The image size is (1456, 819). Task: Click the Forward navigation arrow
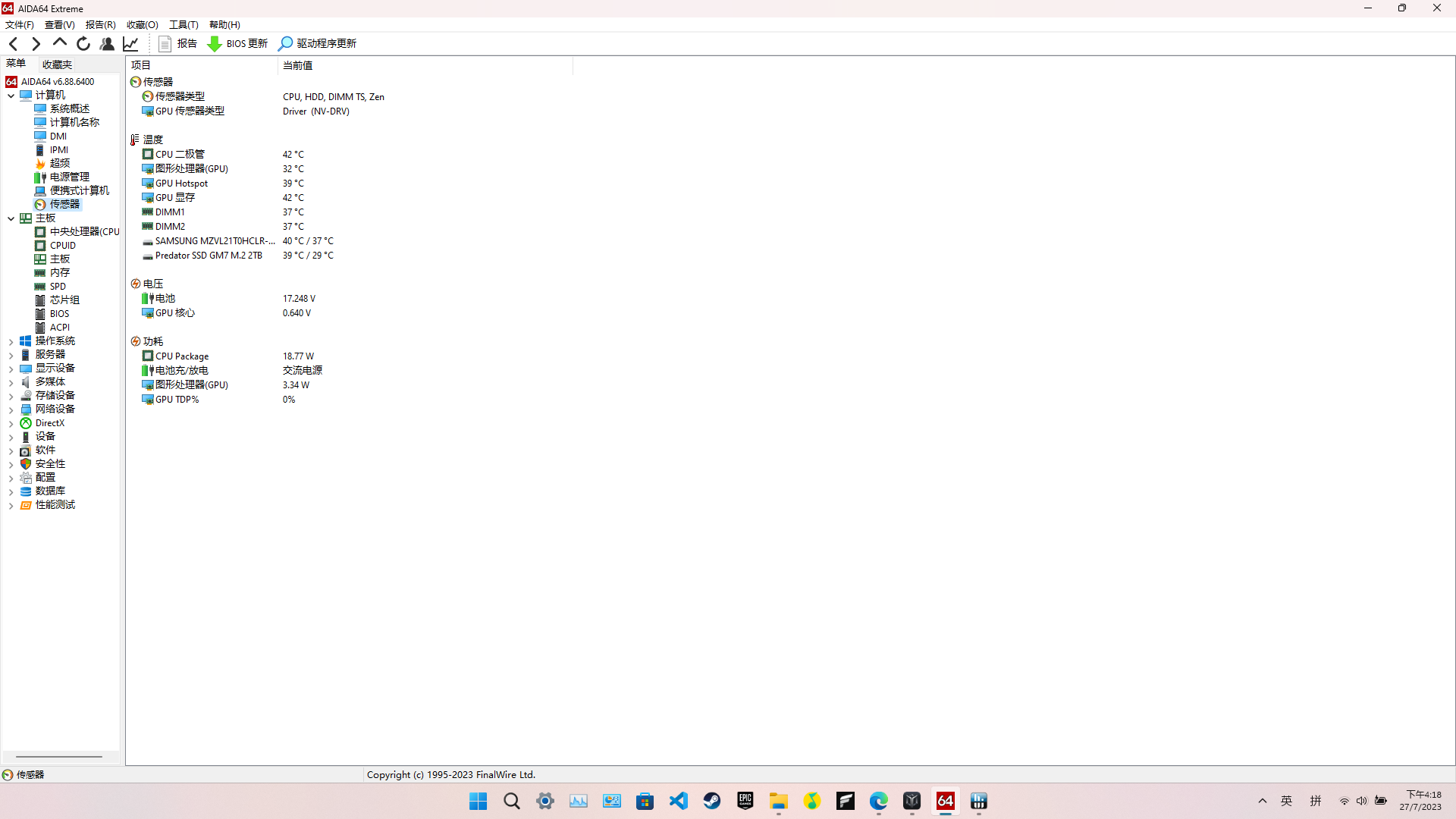(x=36, y=44)
